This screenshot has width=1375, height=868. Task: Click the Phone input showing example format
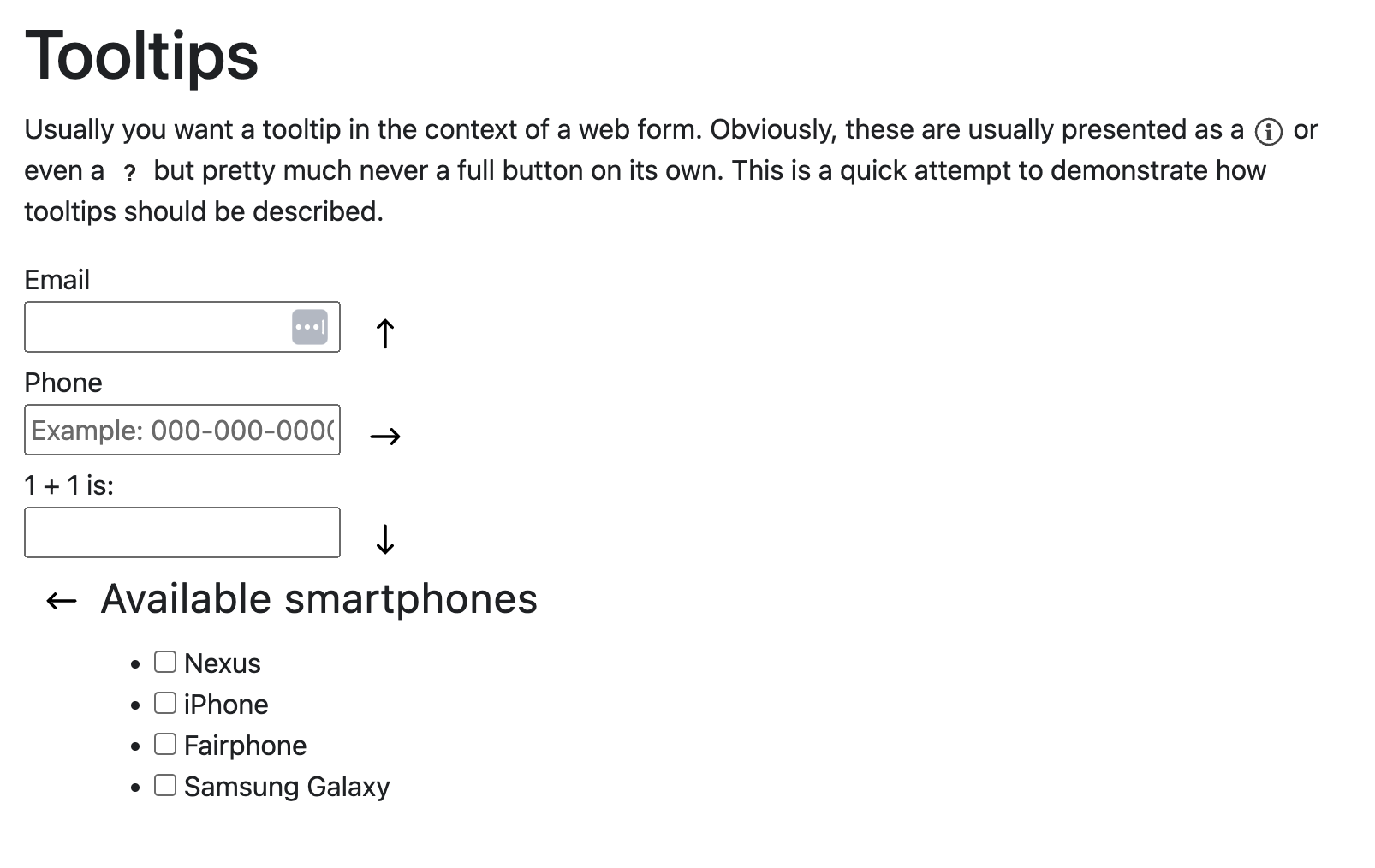click(x=182, y=430)
